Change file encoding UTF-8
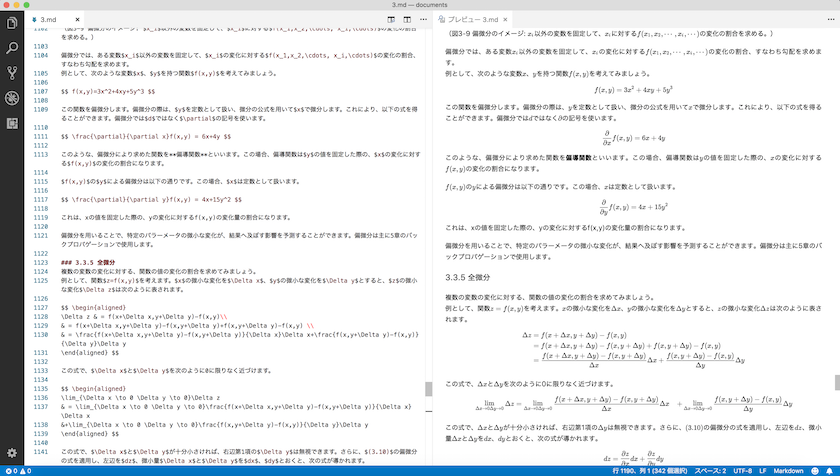 click(x=742, y=471)
